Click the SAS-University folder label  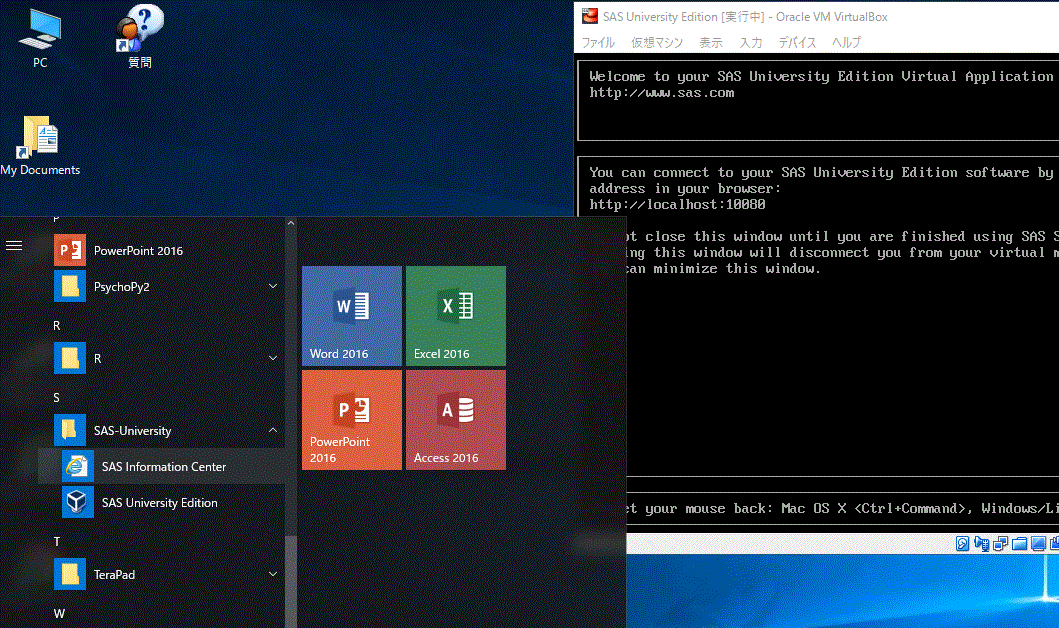point(132,431)
